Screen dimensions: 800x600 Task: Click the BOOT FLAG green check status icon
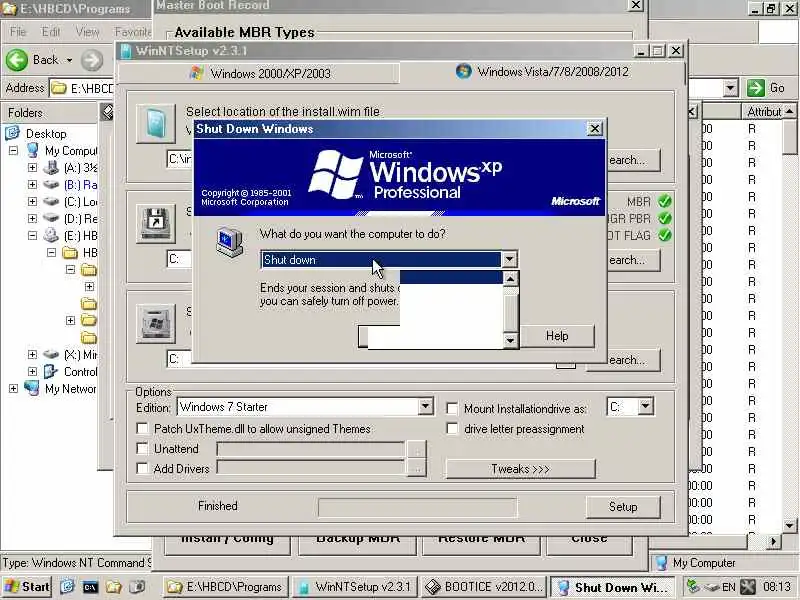point(664,235)
